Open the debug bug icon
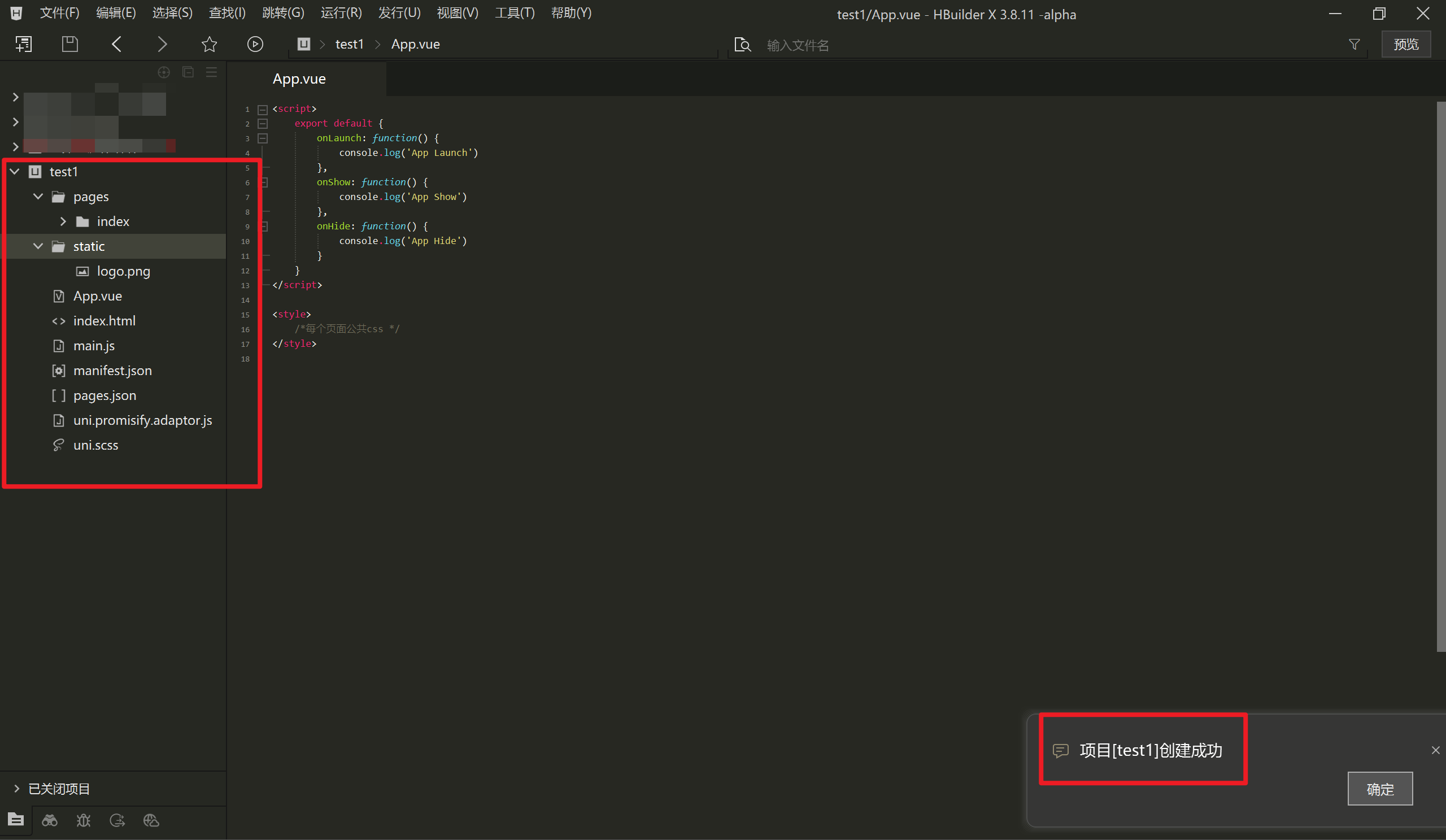Image resolution: width=1446 pixels, height=840 pixels. click(84, 820)
